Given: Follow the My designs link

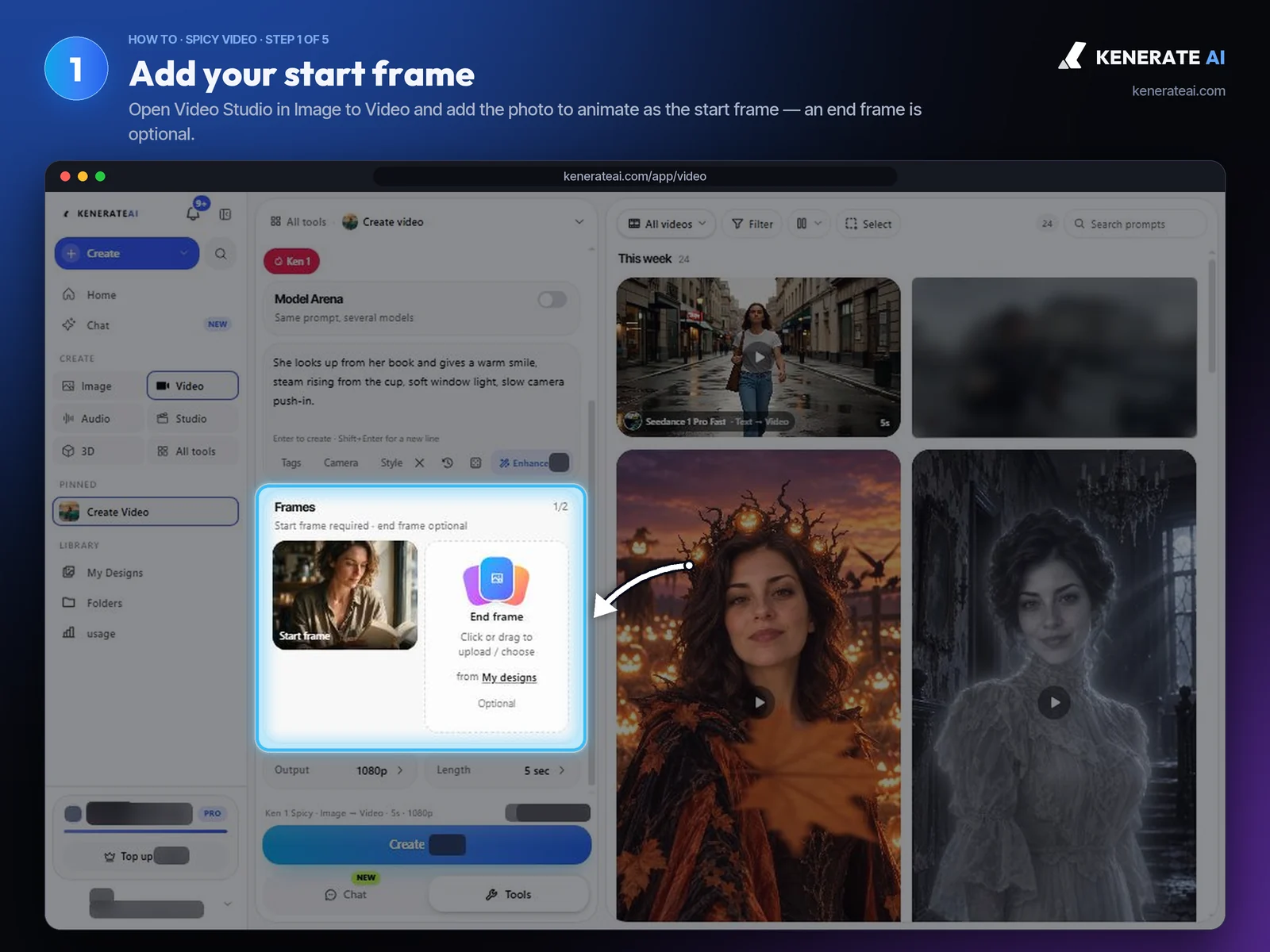Looking at the screenshot, I should pos(509,678).
